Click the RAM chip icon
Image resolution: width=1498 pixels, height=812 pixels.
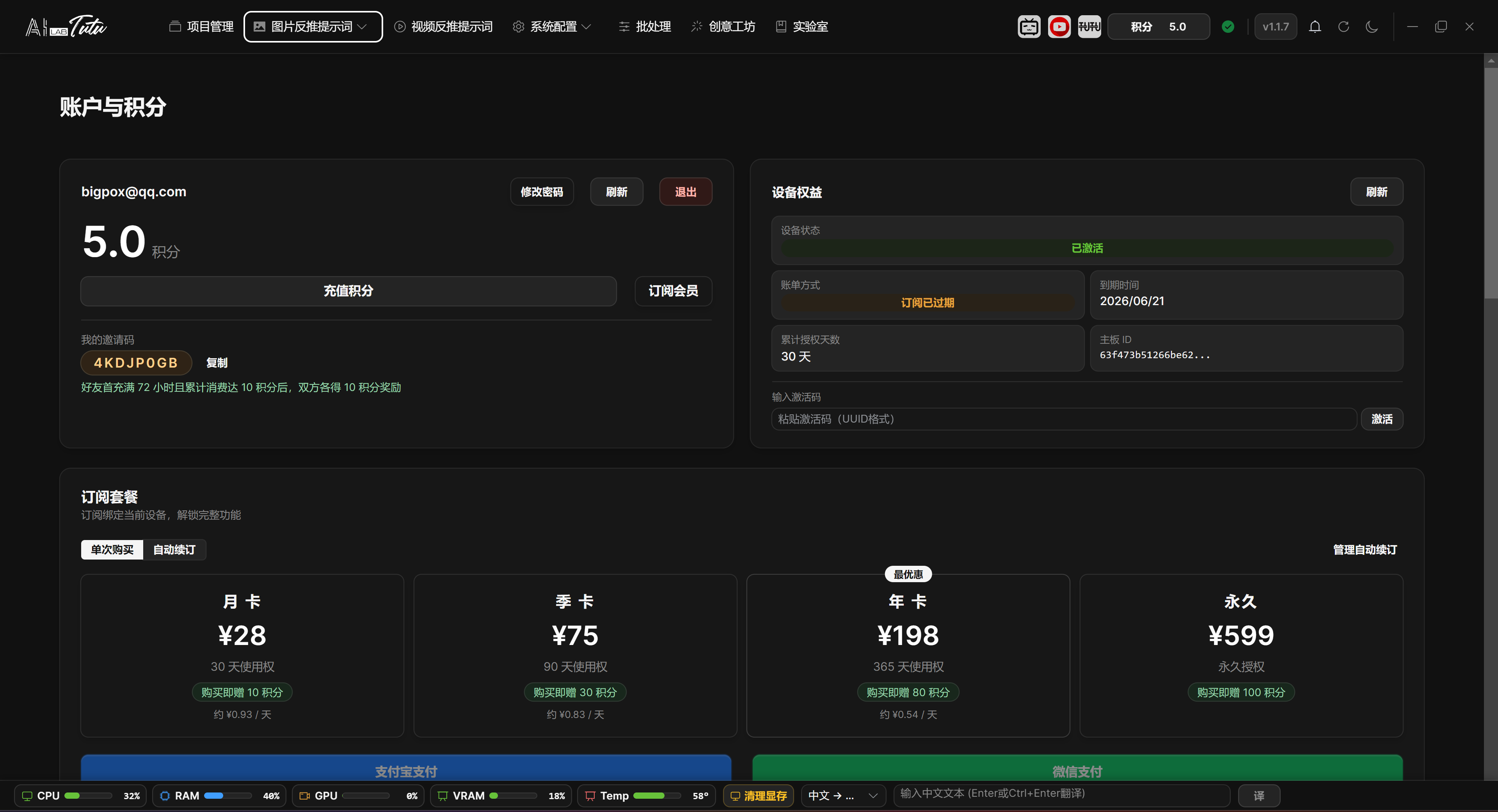[165, 796]
